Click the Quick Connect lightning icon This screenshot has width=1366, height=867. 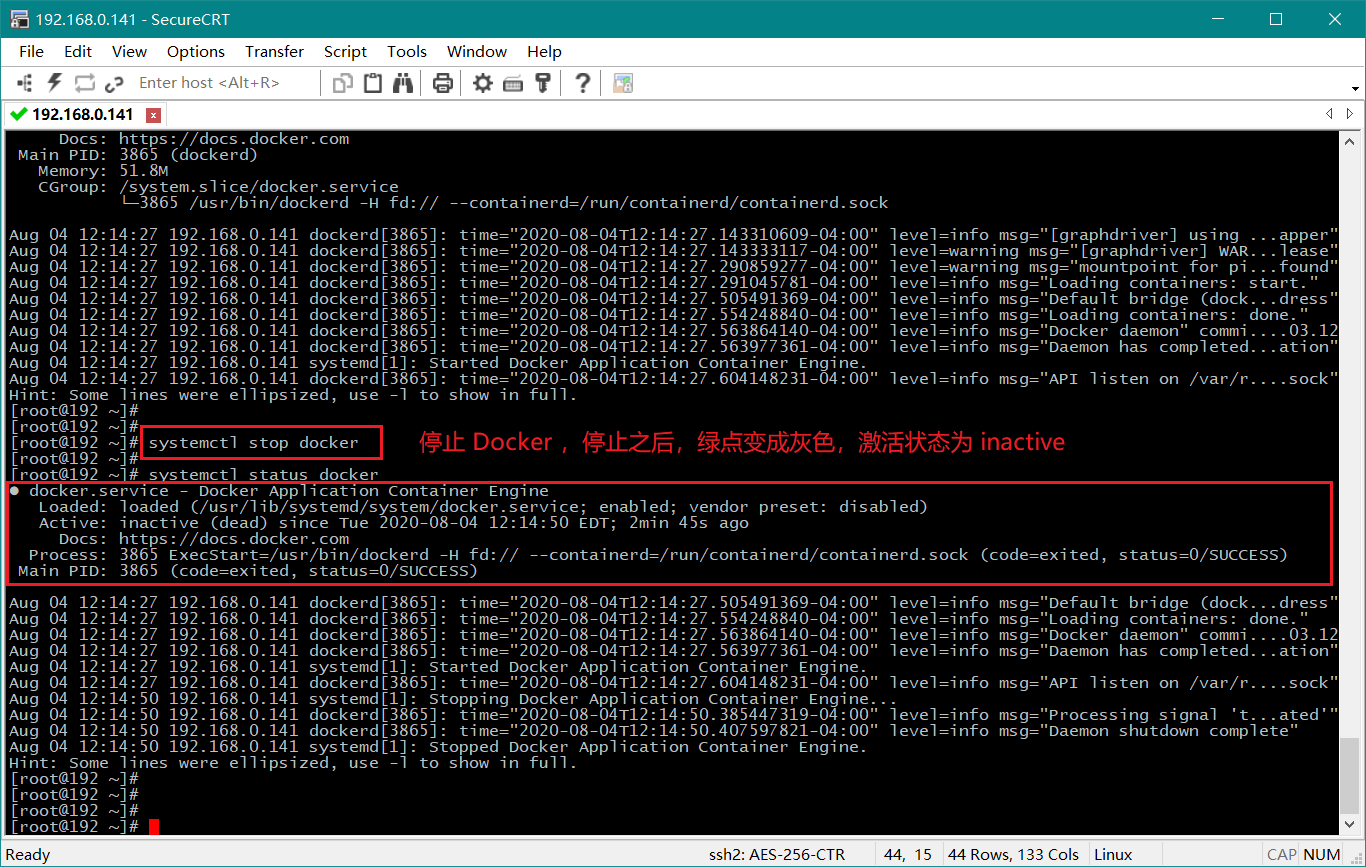point(54,83)
